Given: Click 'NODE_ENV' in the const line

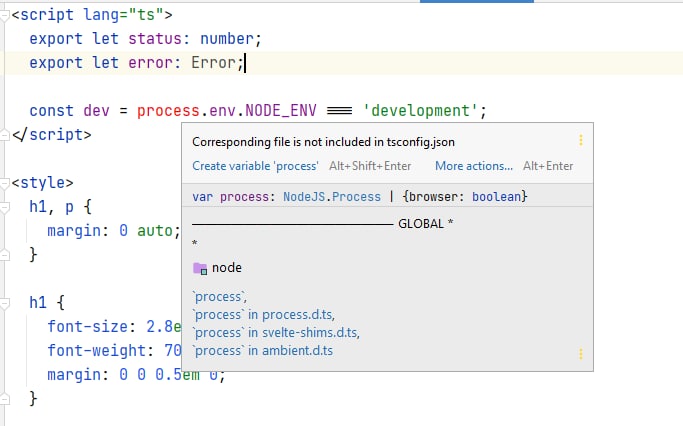Looking at the screenshot, I should tap(281, 111).
